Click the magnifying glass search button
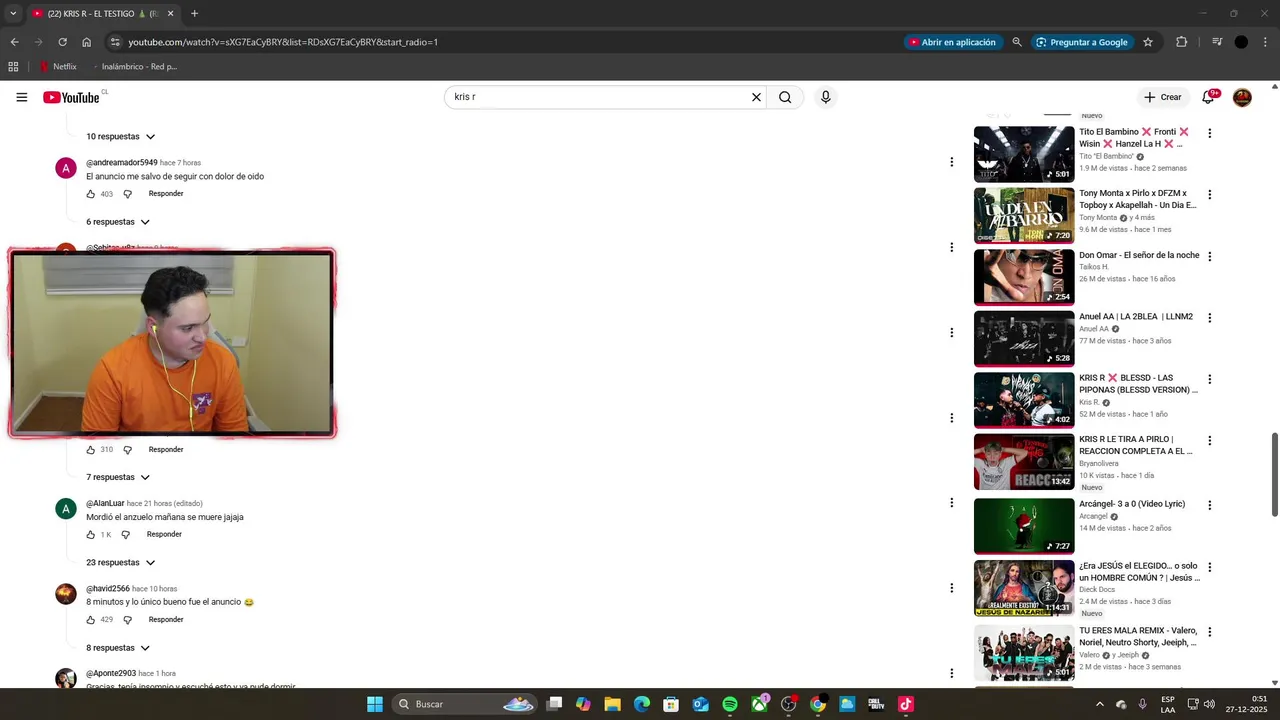The image size is (1280, 720). [x=785, y=97]
